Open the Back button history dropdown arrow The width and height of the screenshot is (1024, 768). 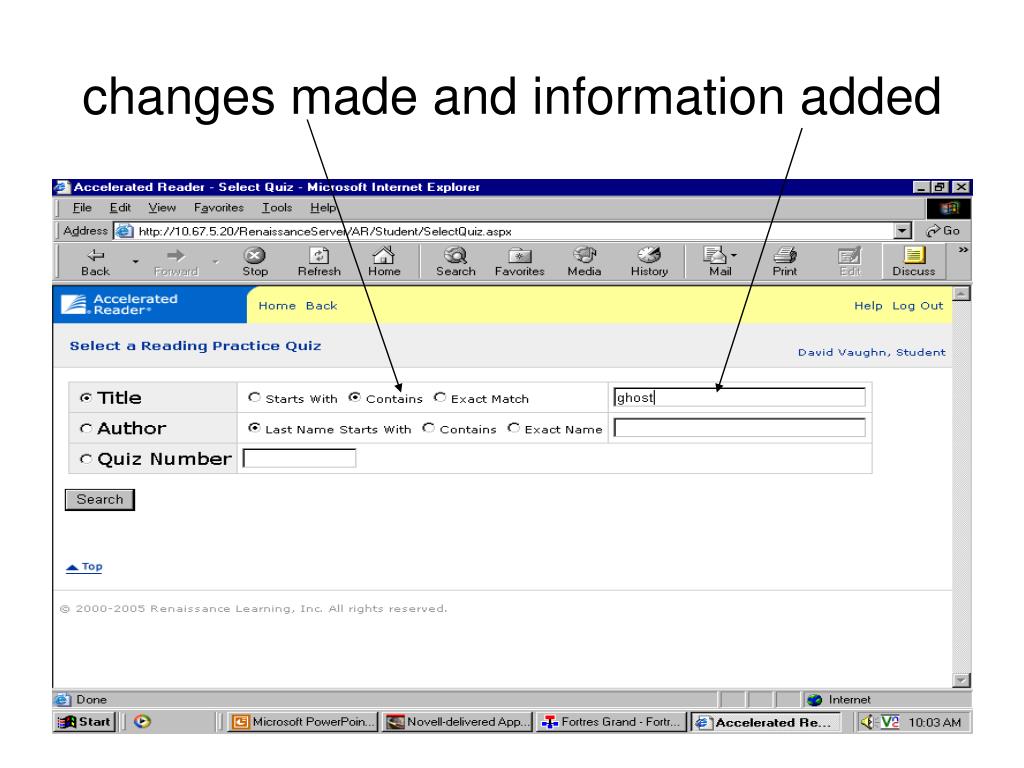(136, 261)
